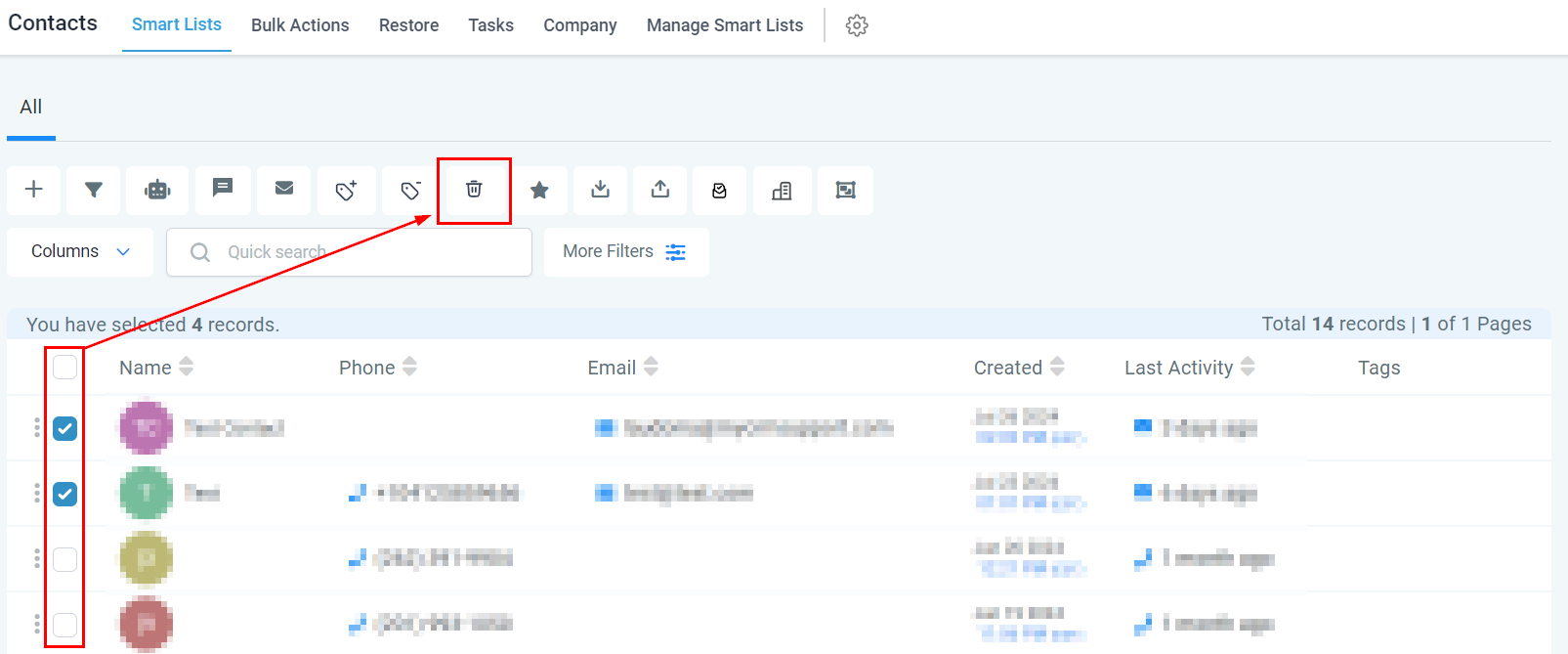Send SMS using chat bubble icon

click(x=223, y=189)
